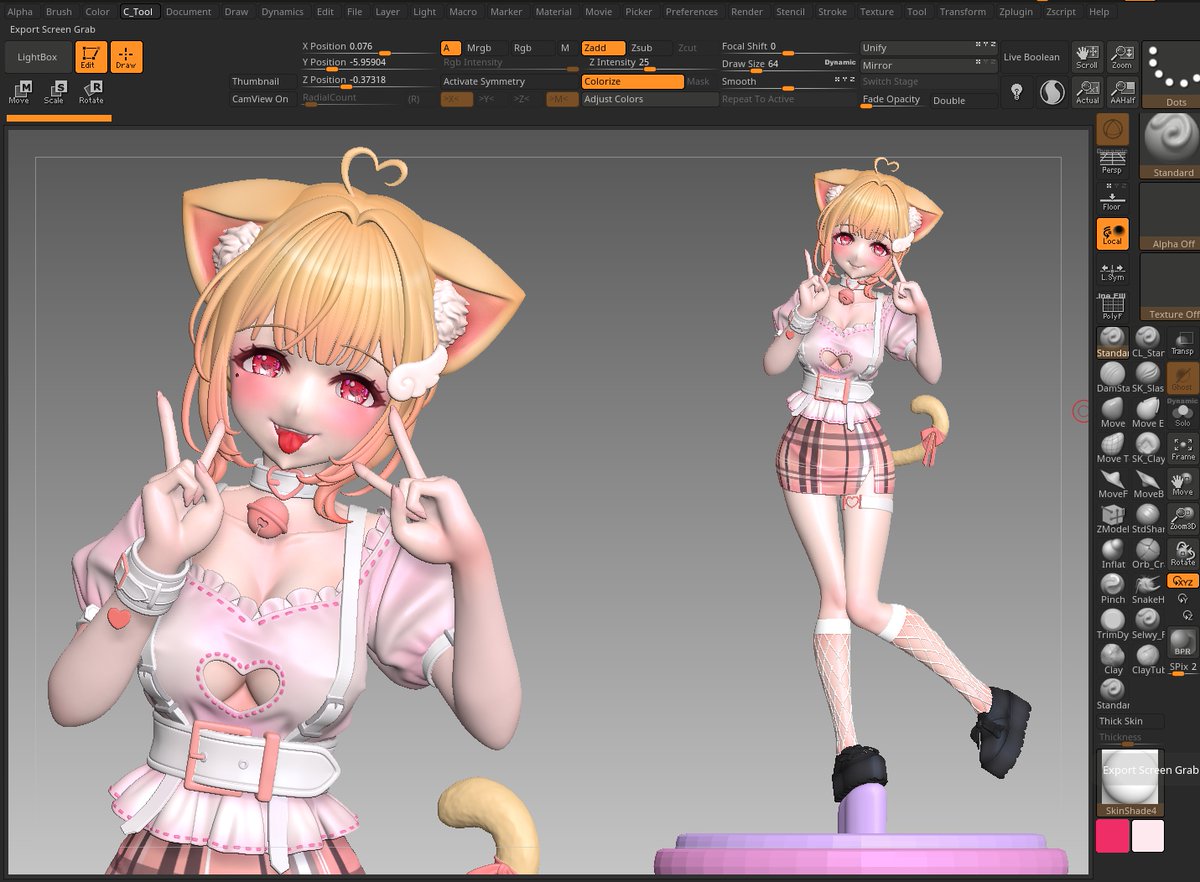This screenshot has width=1200, height=882.
Task: Pick the main pink-red color swatch
Action: tap(1112, 836)
